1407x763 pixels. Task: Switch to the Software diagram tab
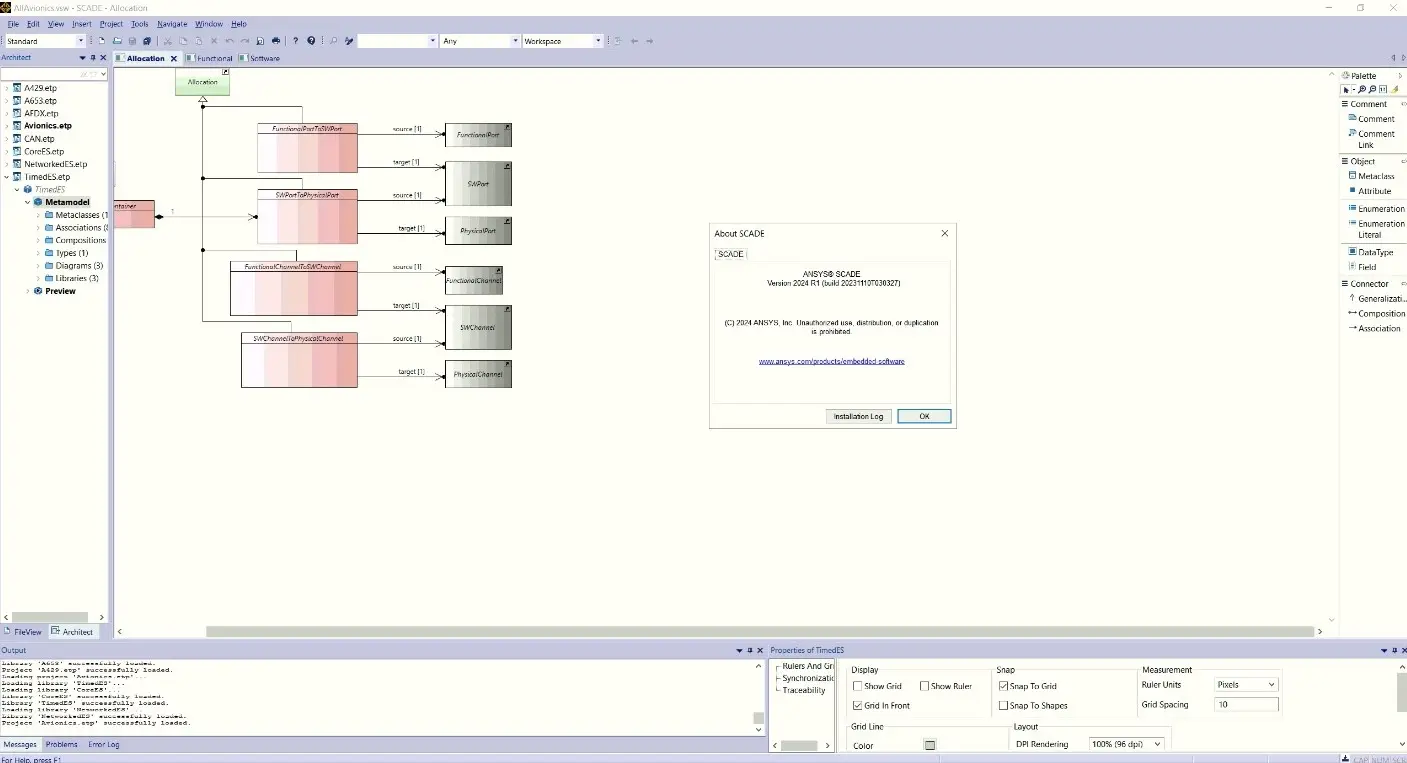pos(260,58)
